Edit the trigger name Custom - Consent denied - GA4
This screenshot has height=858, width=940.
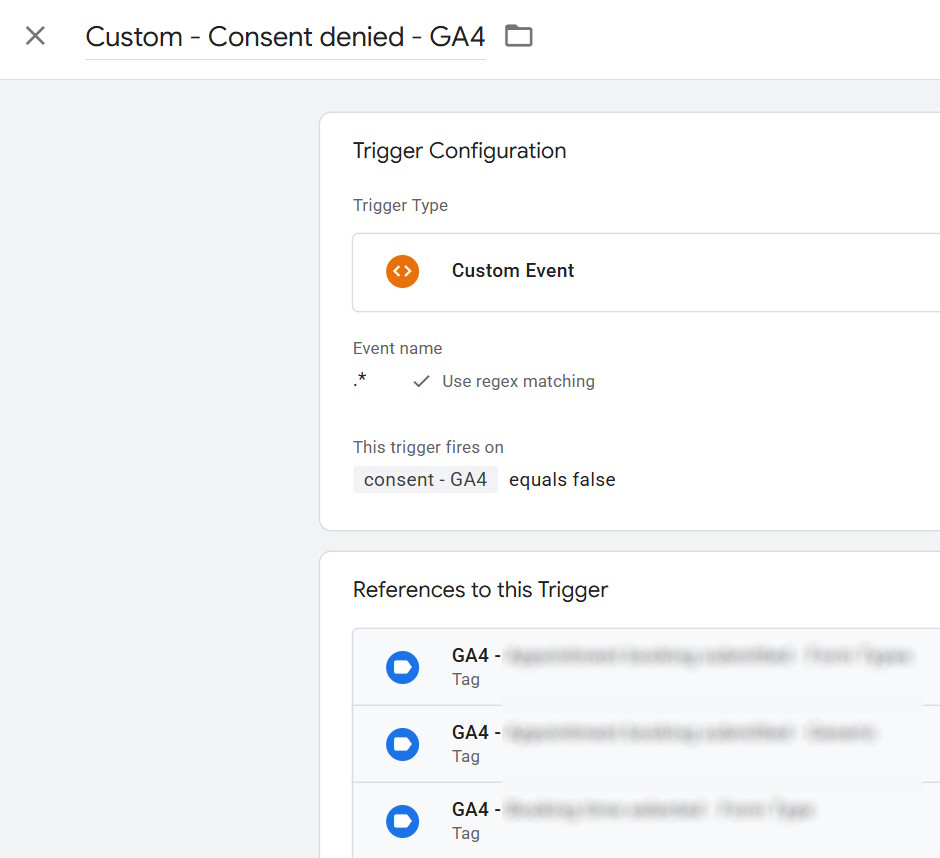click(285, 37)
